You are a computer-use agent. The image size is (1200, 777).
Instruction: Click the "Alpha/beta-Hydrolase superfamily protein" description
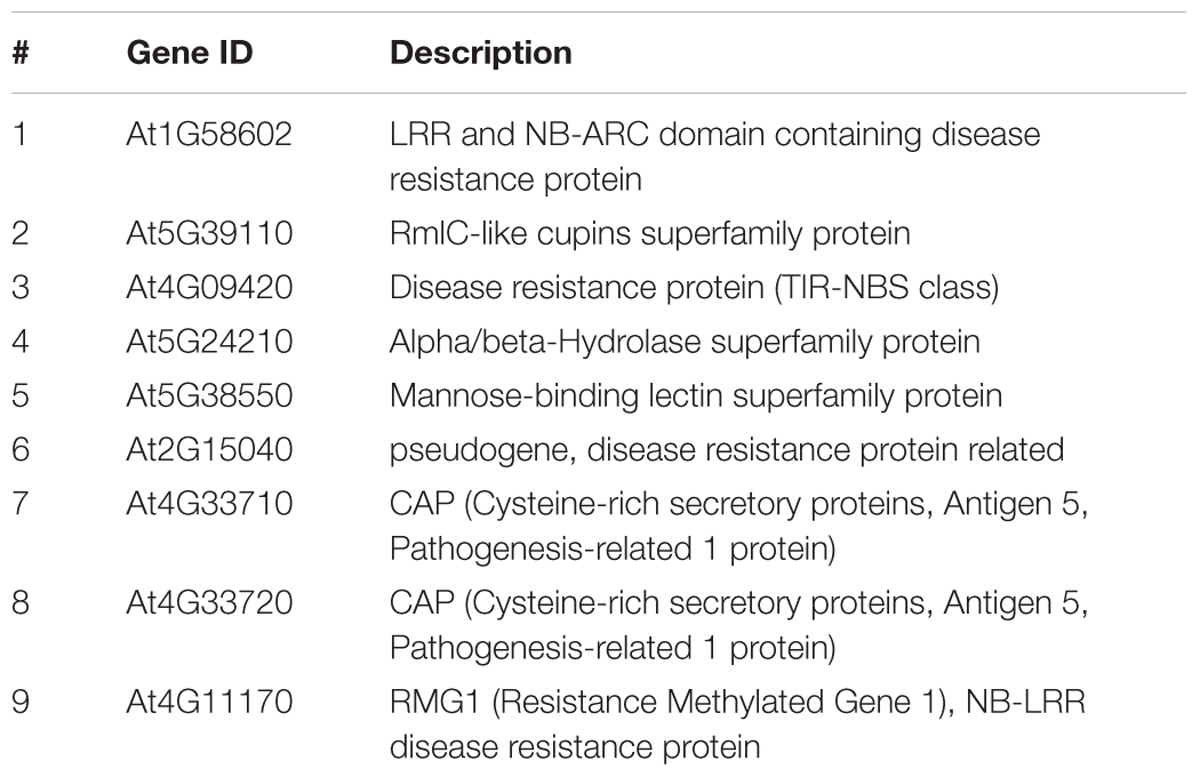[x=684, y=342]
